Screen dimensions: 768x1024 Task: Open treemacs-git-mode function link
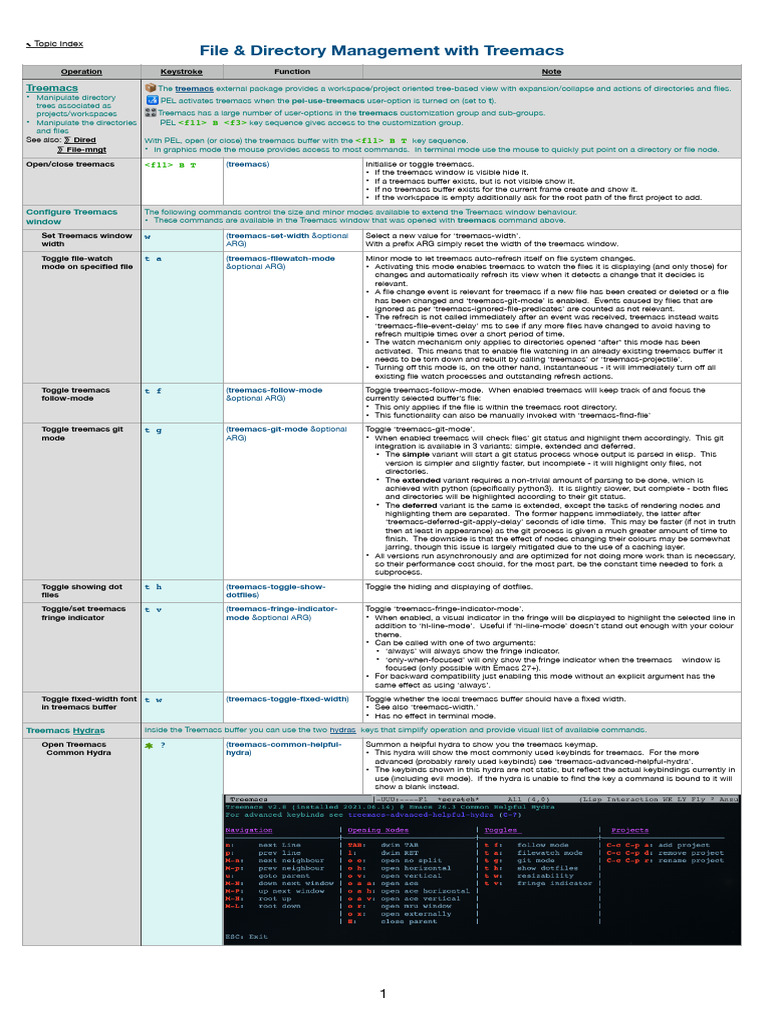(x=286, y=434)
